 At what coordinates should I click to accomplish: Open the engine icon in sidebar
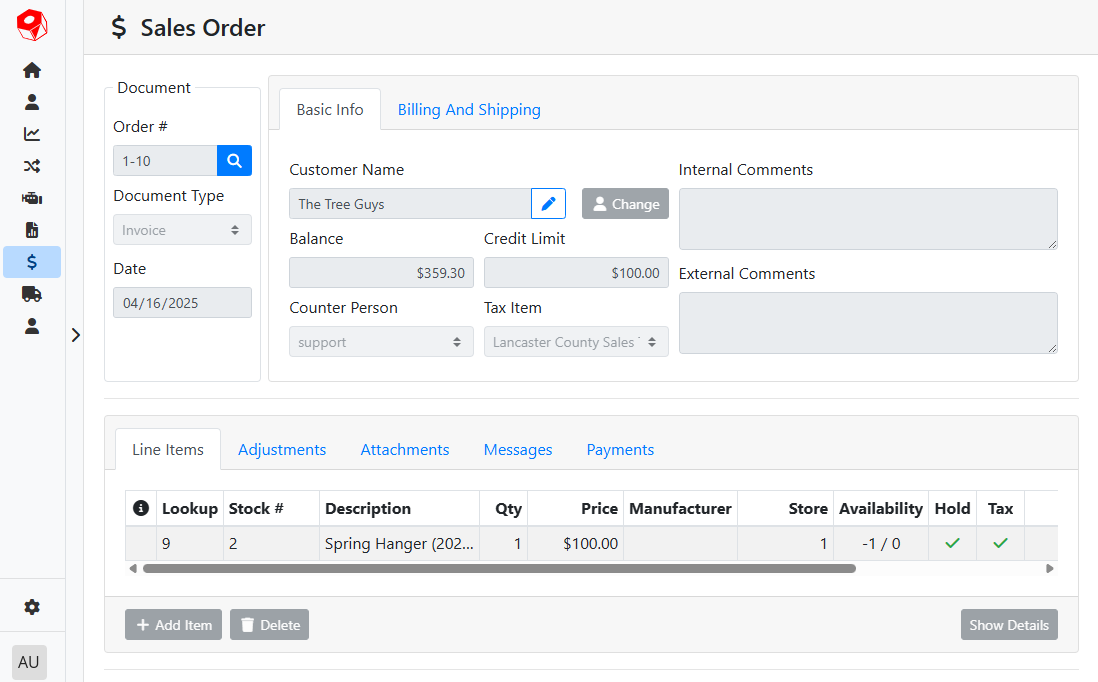tap(32, 198)
